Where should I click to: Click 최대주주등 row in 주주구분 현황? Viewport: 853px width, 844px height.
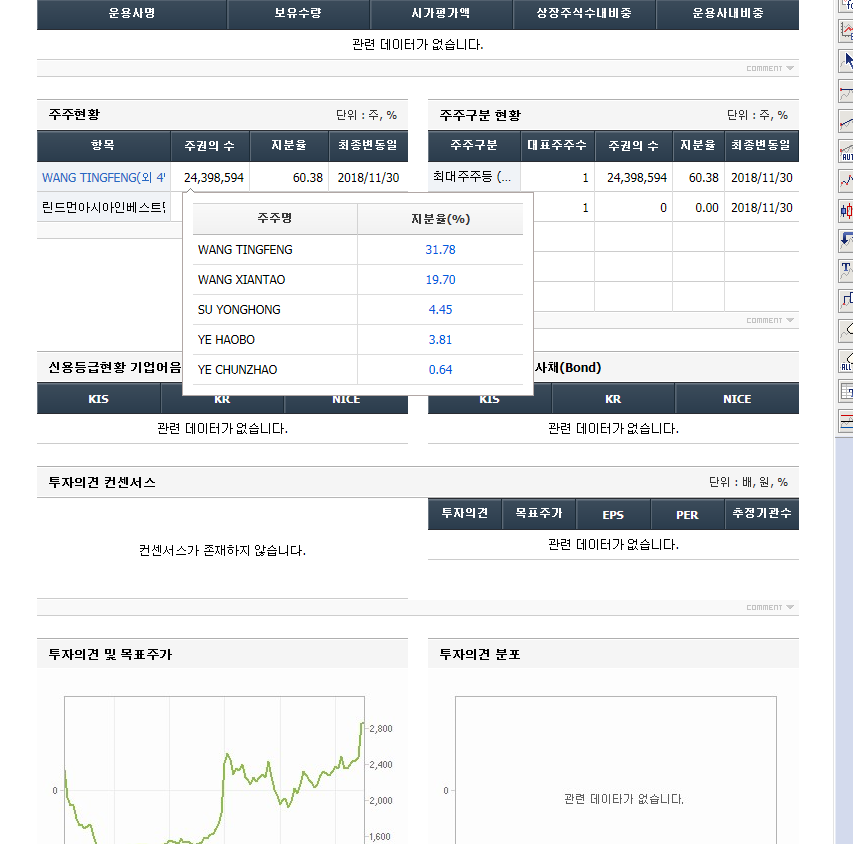click(472, 177)
